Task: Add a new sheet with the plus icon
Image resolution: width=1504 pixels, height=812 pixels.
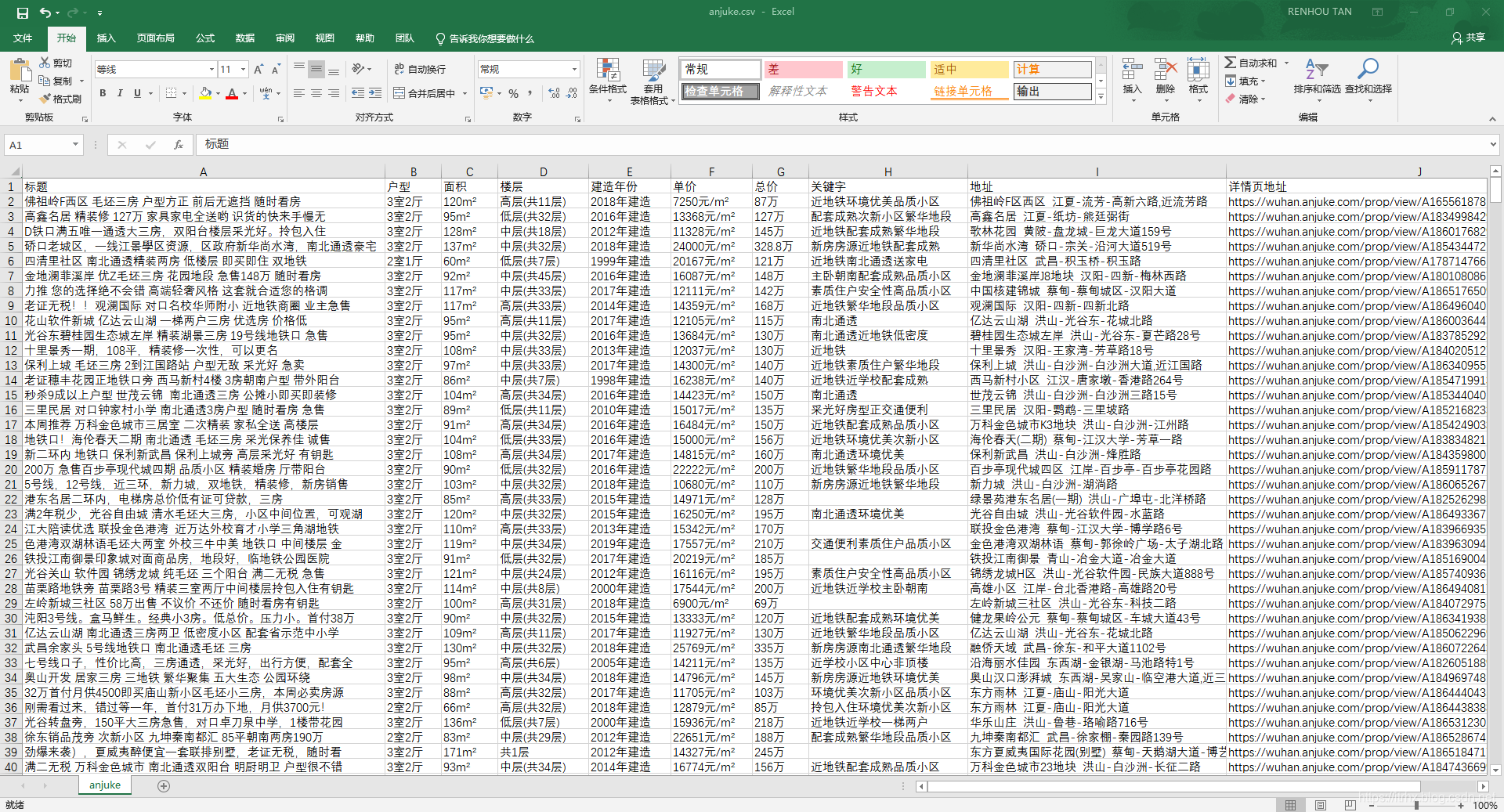Action: pos(164,785)
